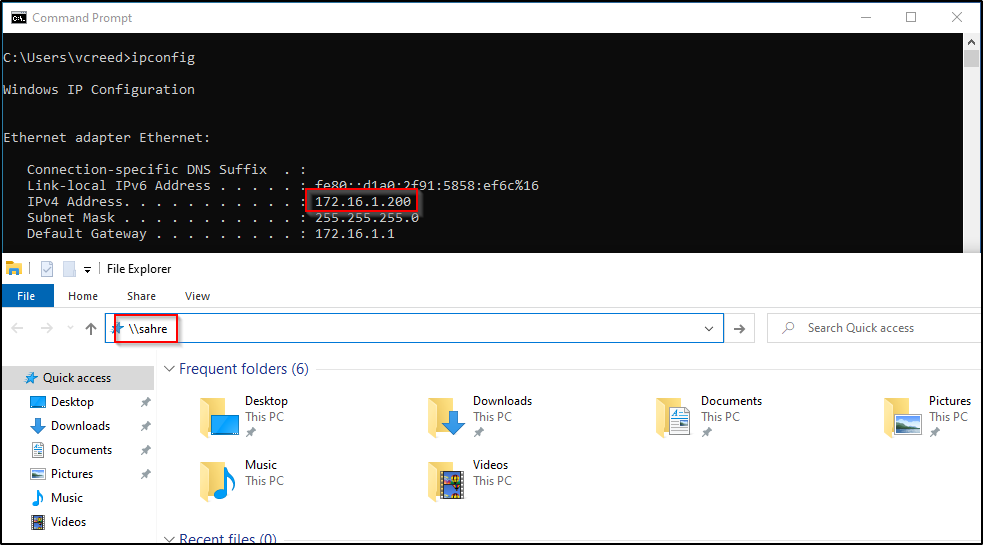This screenshot has height=545, width=983.
Task: Select the Desktop folder icon in Frequent folders
Action: (219, 417)
